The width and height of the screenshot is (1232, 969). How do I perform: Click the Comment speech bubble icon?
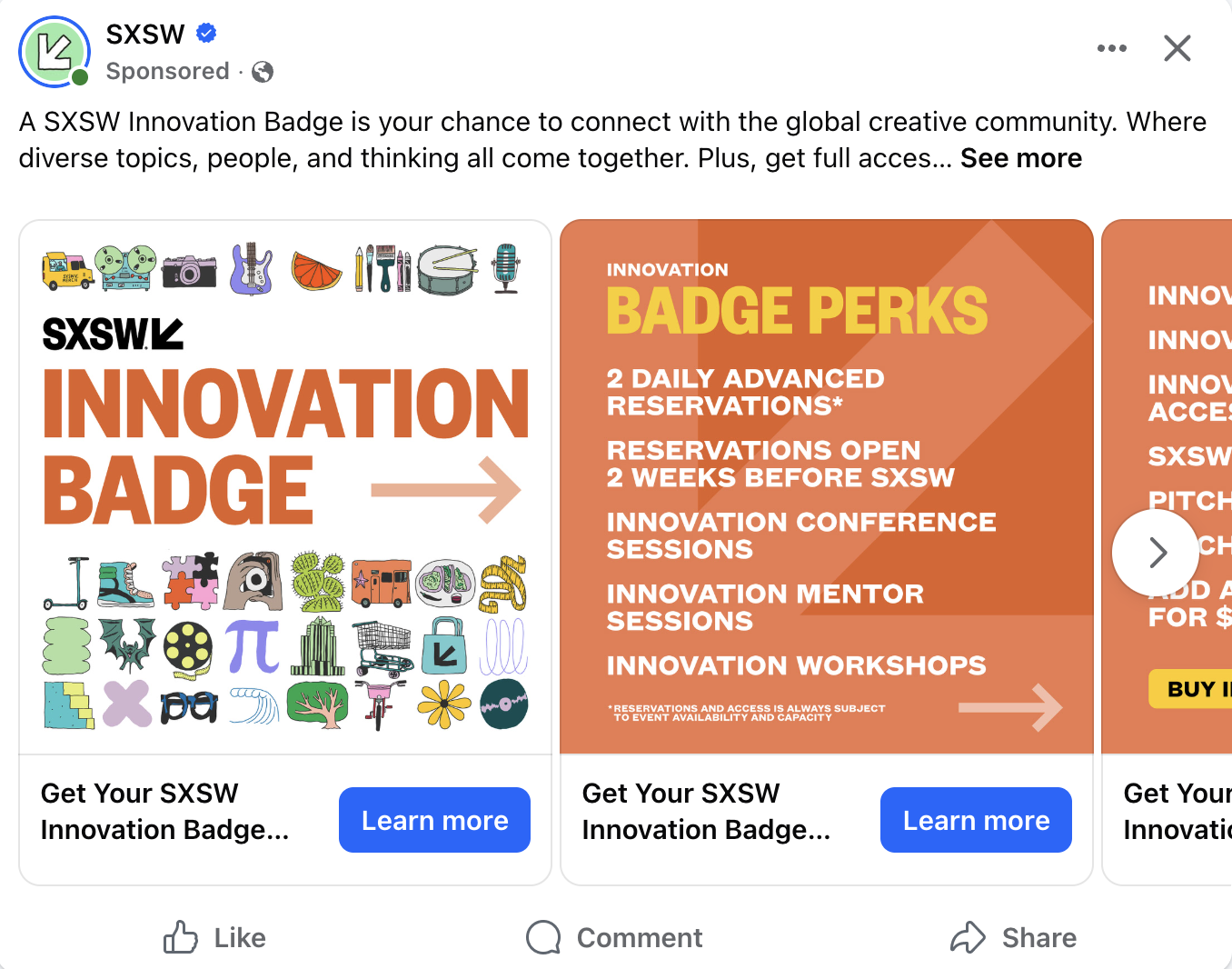[x=543, y=937]
